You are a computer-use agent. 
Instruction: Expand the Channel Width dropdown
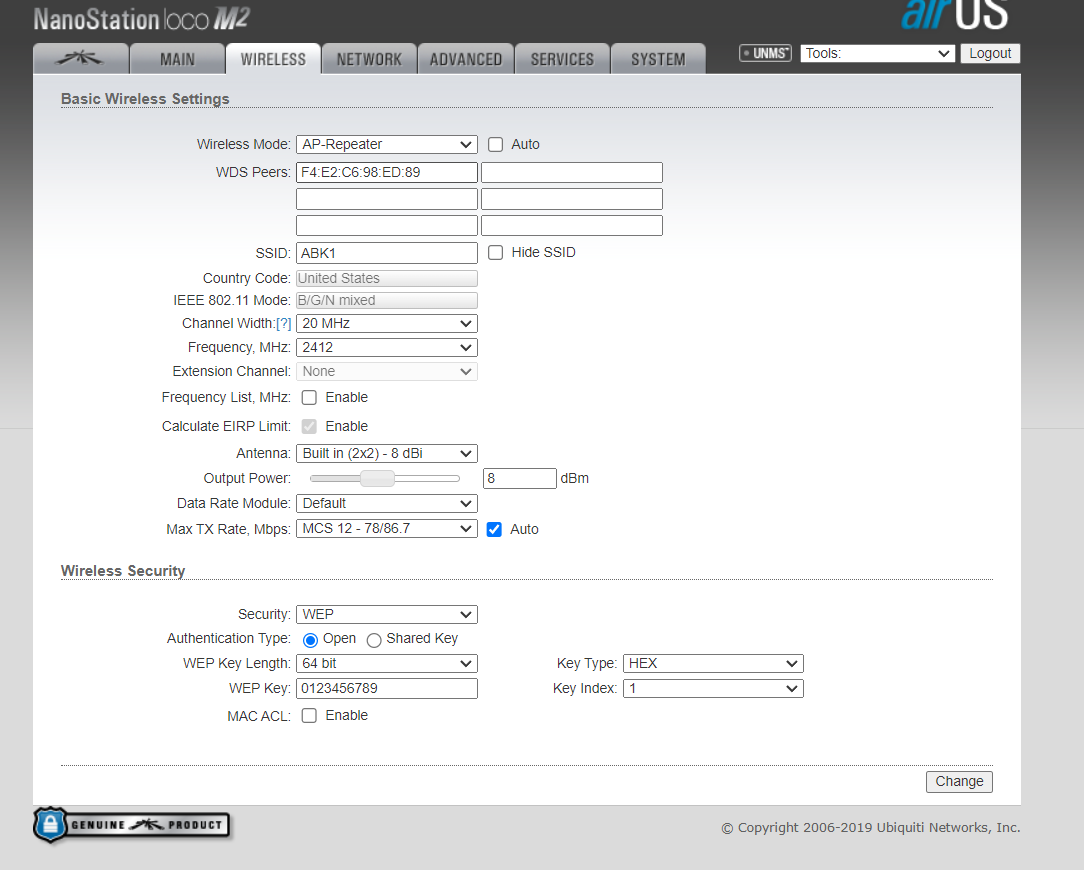(386, 324)
